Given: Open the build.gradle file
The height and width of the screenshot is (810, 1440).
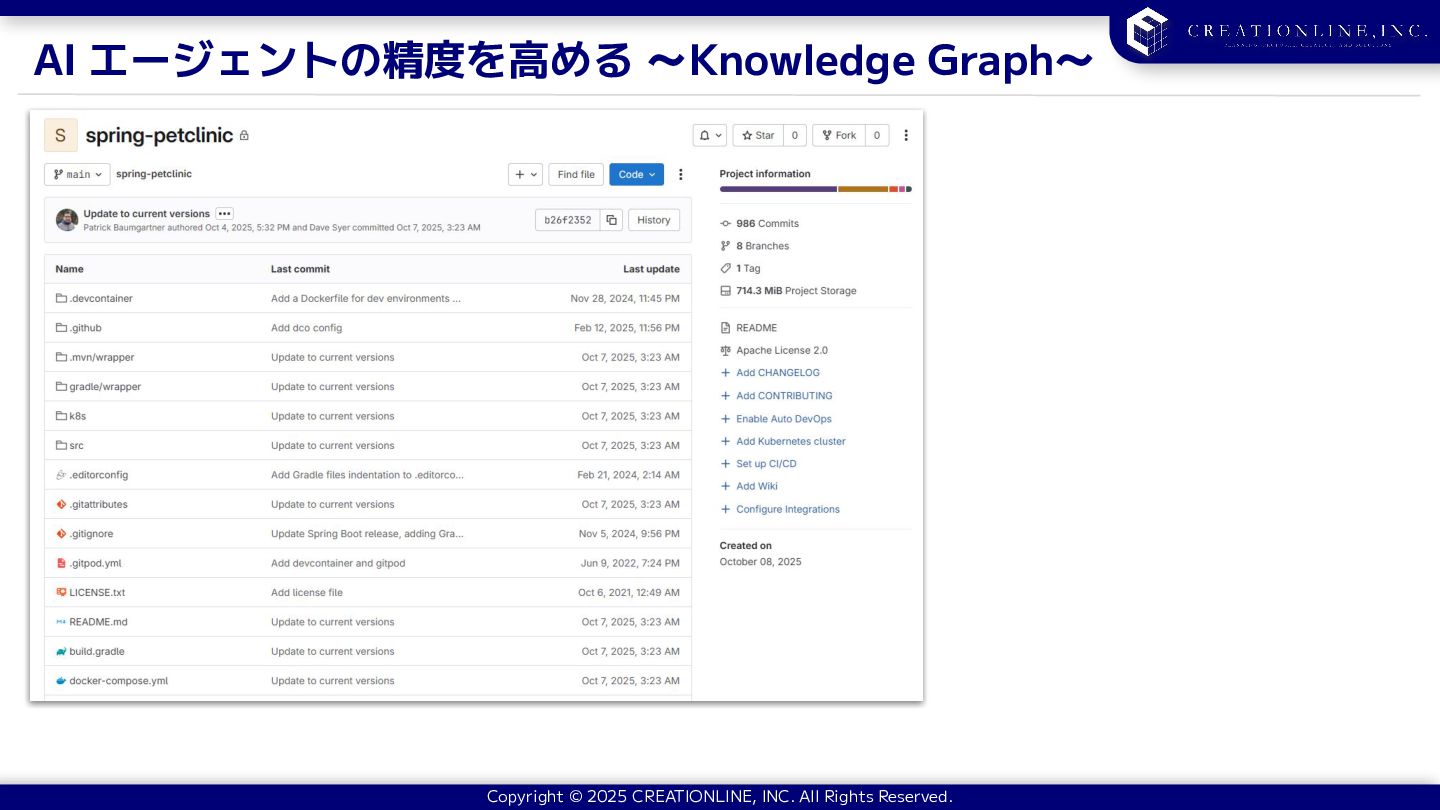Looking at the screenshot, I should coord(97,652).
